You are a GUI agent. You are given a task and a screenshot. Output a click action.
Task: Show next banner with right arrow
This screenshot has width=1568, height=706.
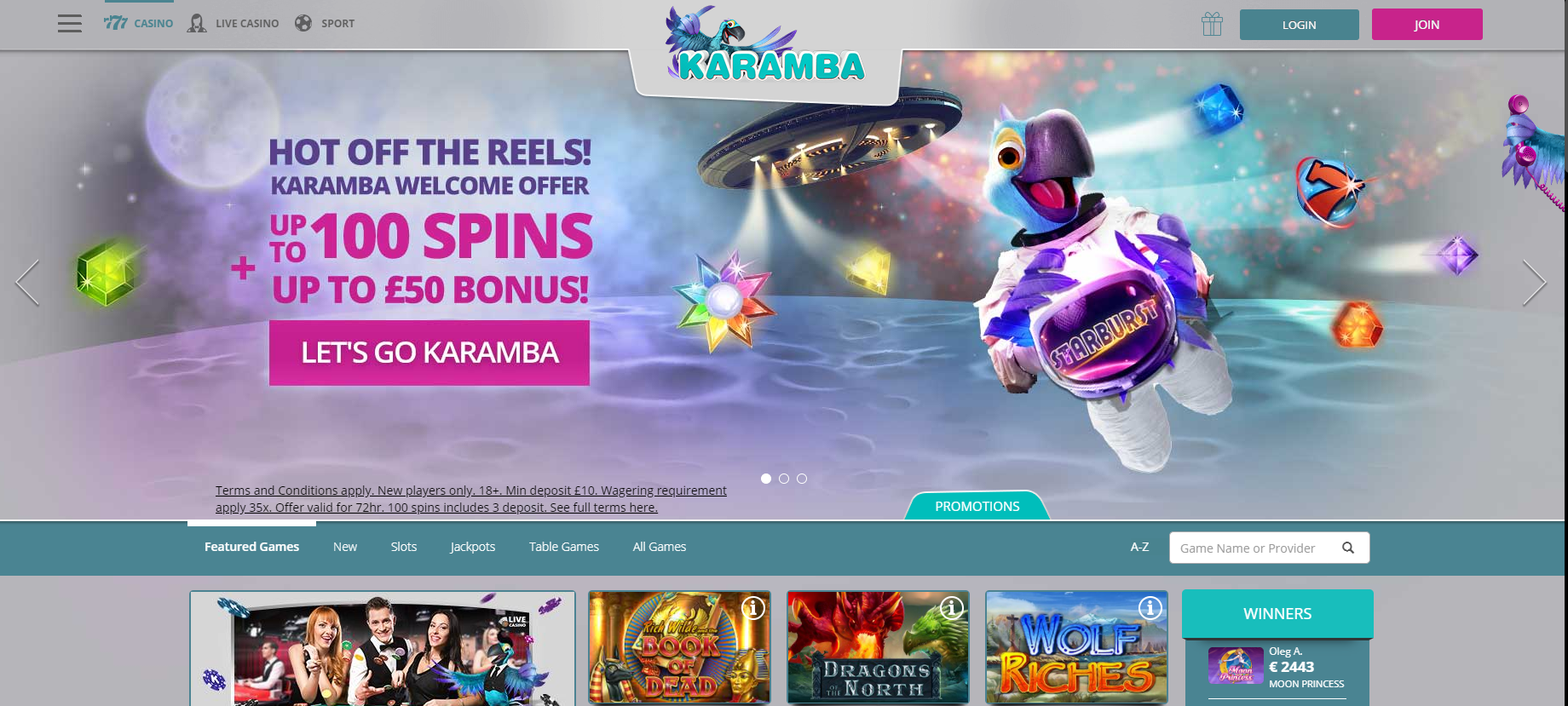click(x=1534, y=282)
